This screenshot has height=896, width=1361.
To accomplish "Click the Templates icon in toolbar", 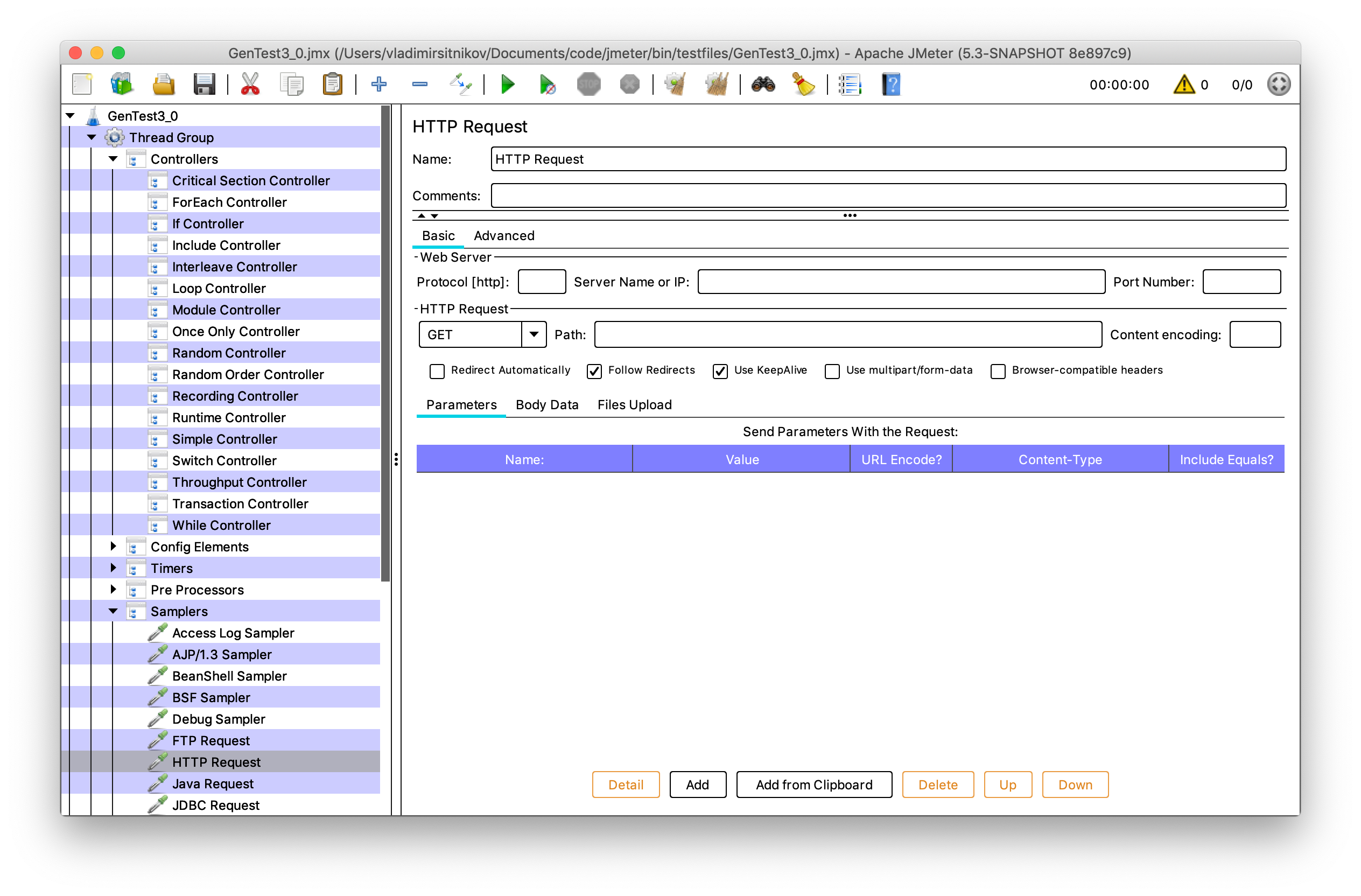I will tap(122, 85).
